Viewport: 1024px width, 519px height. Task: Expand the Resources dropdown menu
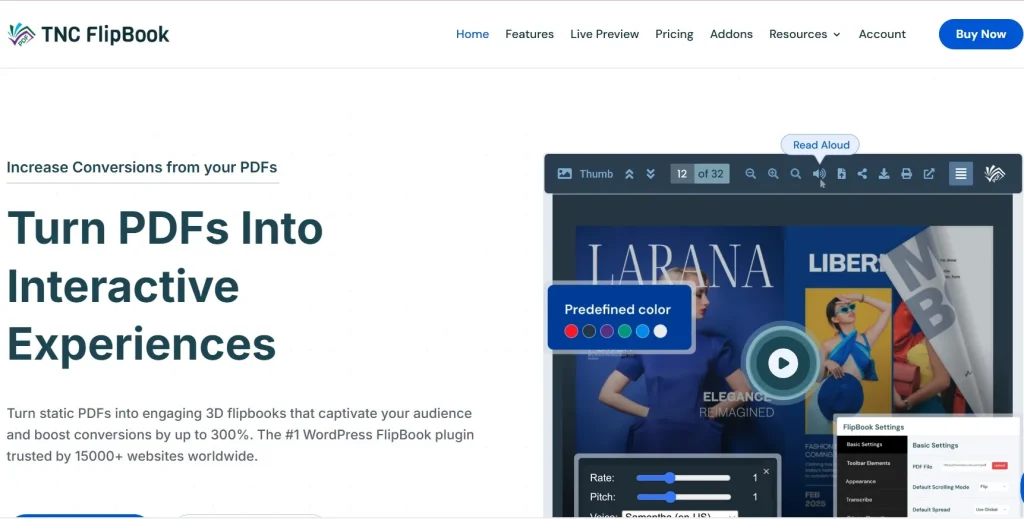(x=804, y=34)
